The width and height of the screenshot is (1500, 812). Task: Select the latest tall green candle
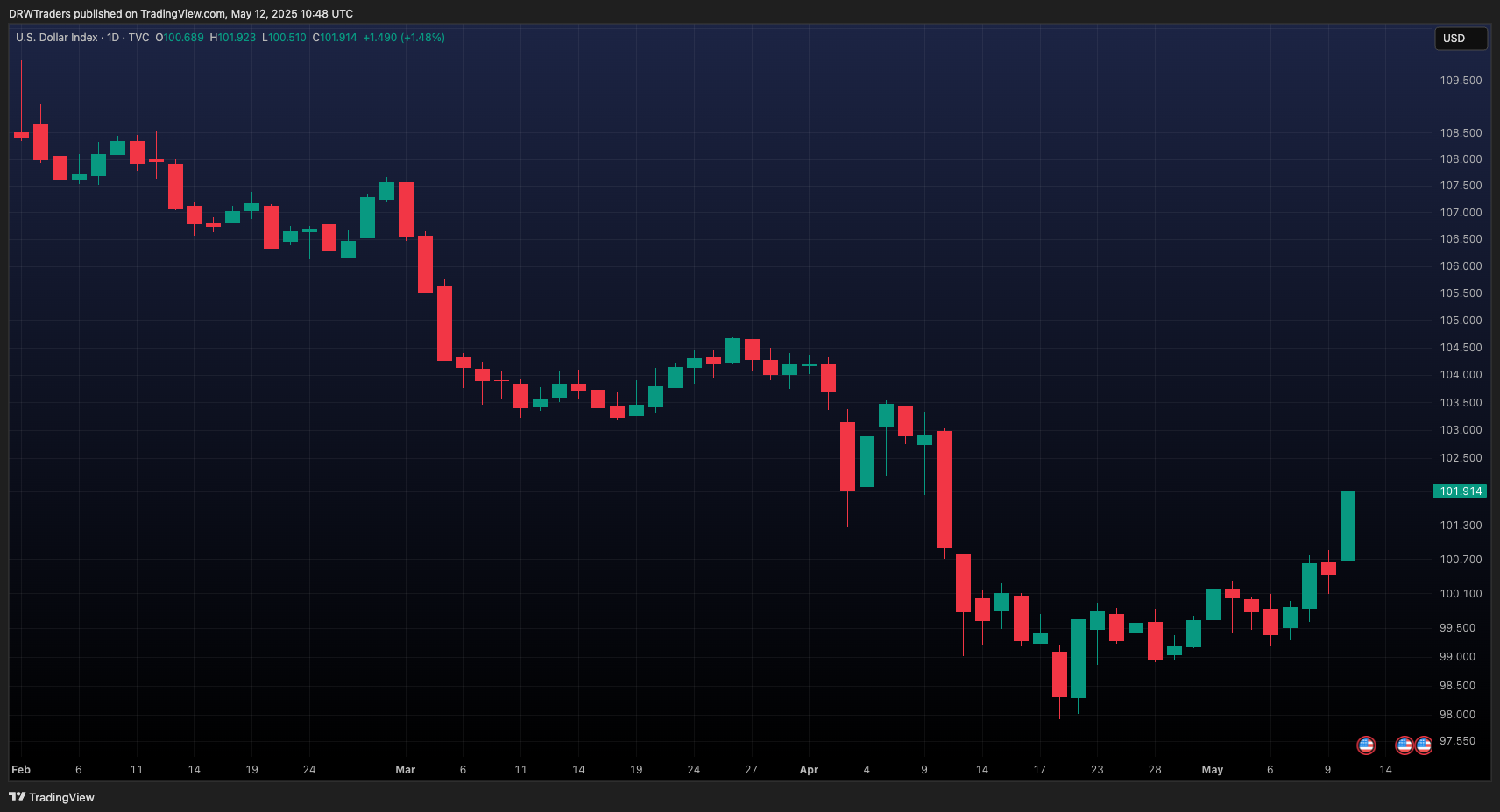1348,526
